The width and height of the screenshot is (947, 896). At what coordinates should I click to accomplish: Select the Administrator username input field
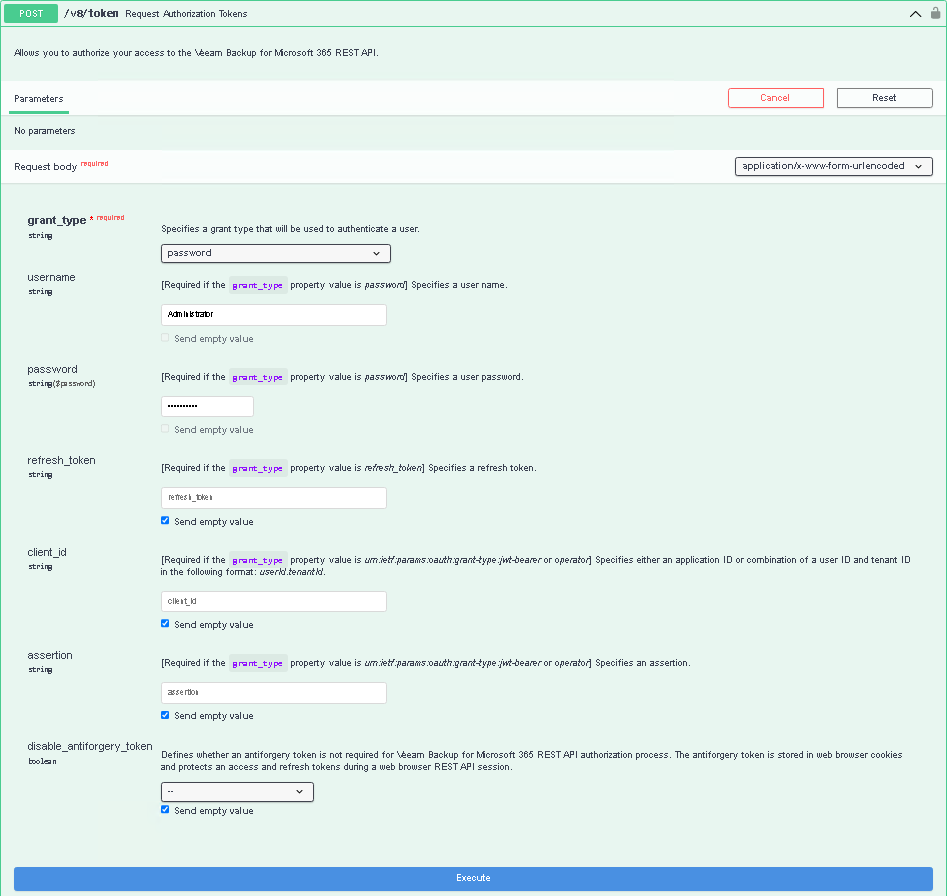click(x=273, y=314)
